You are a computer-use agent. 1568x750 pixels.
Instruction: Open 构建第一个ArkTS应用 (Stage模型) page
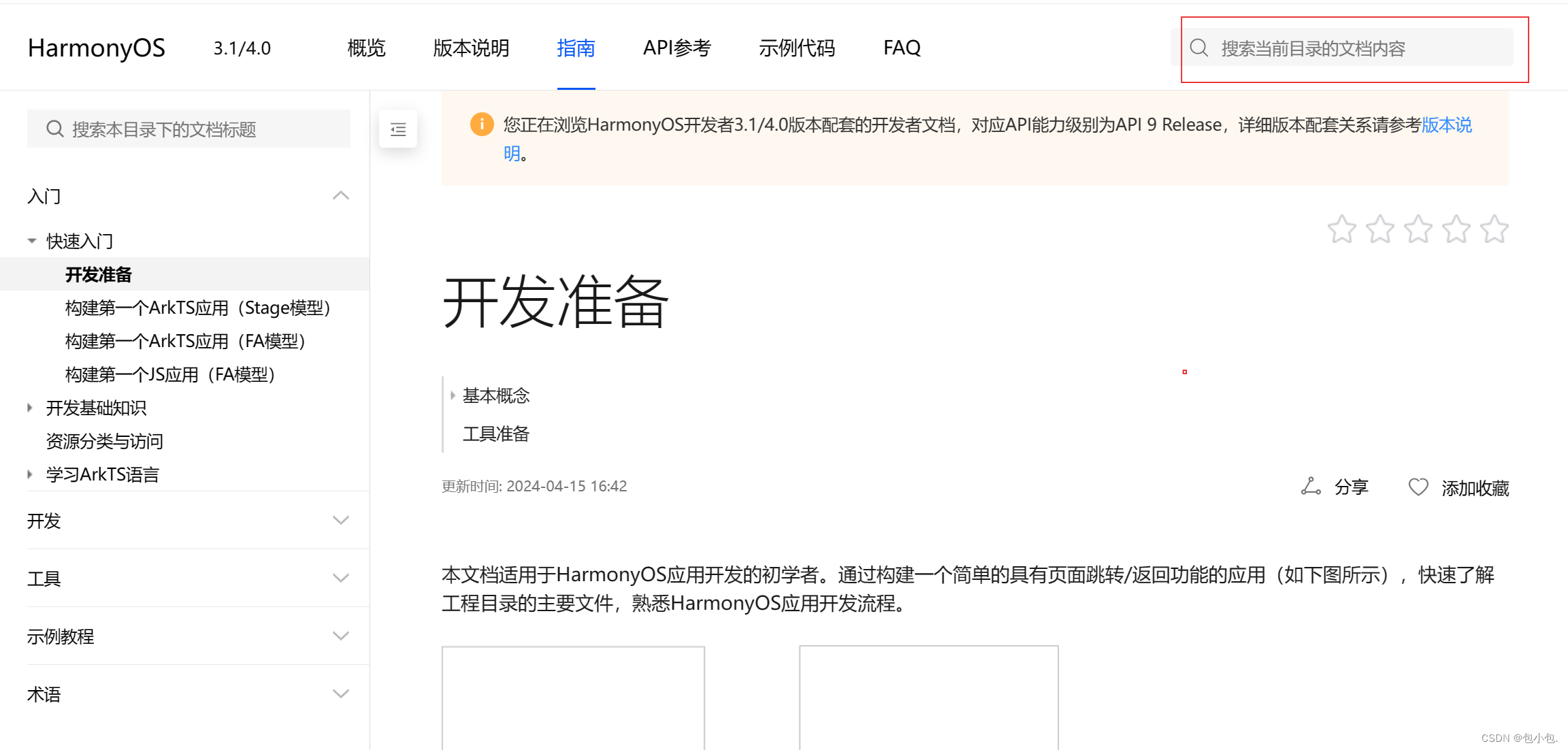(197, 308)
